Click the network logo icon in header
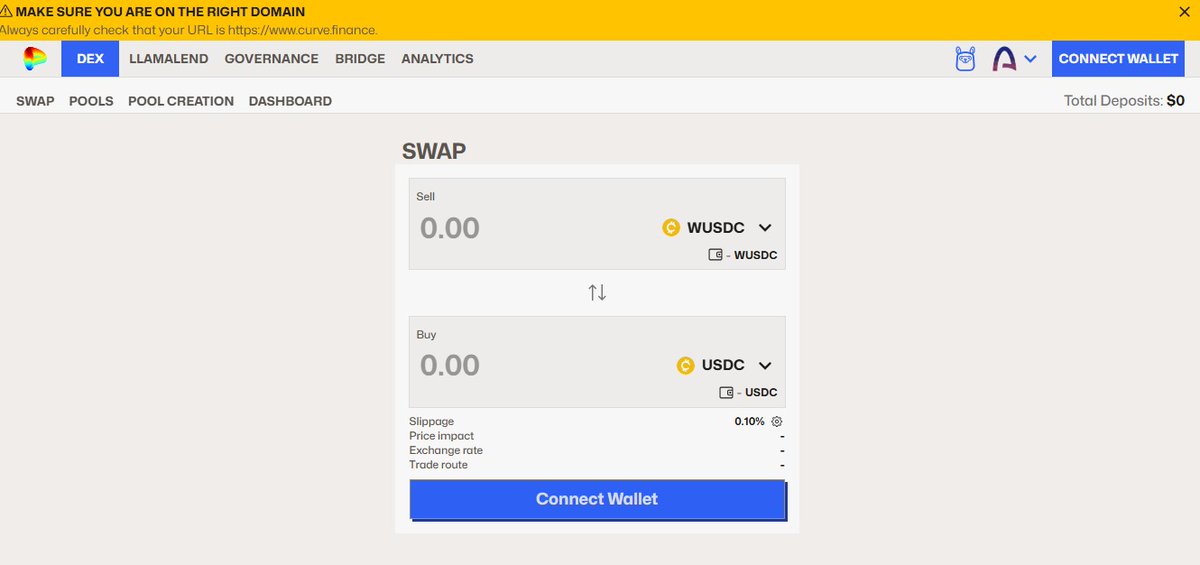 click(x=1004, y=59)
